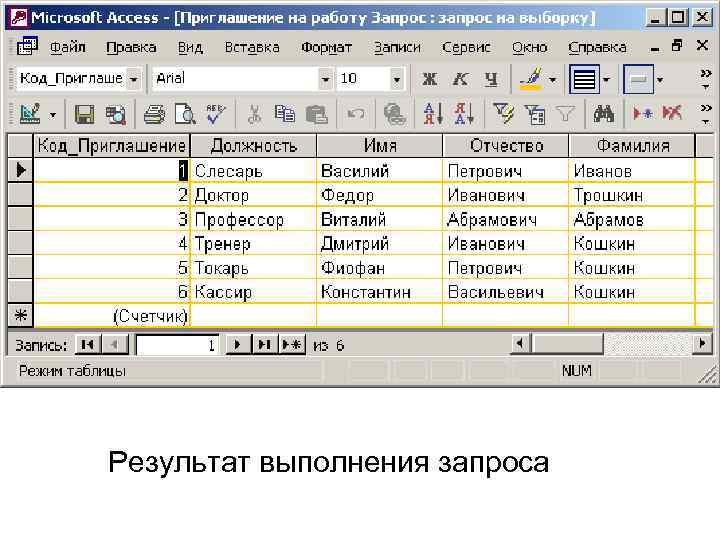Toggle bold Ж formatting
The image size is (720, 540).
coord(429,79)
